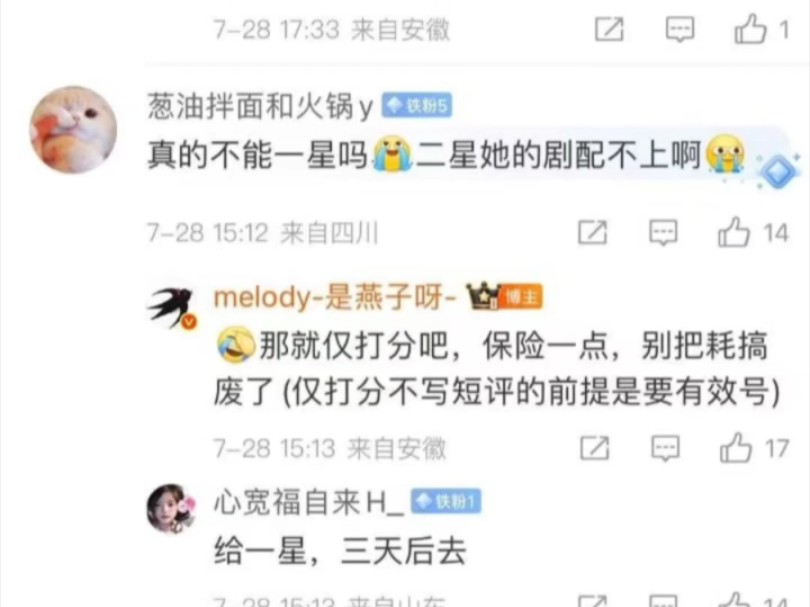Visit the melody-是燕子呀- username profile
This screenshot has height=607, width=810.
point(335,298)
